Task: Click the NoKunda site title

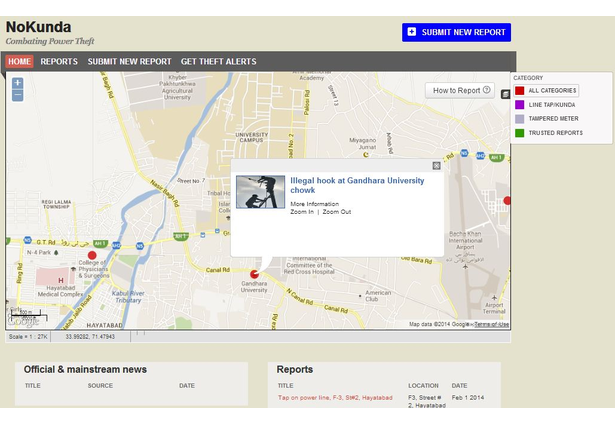Action: (x=38, y=27)
